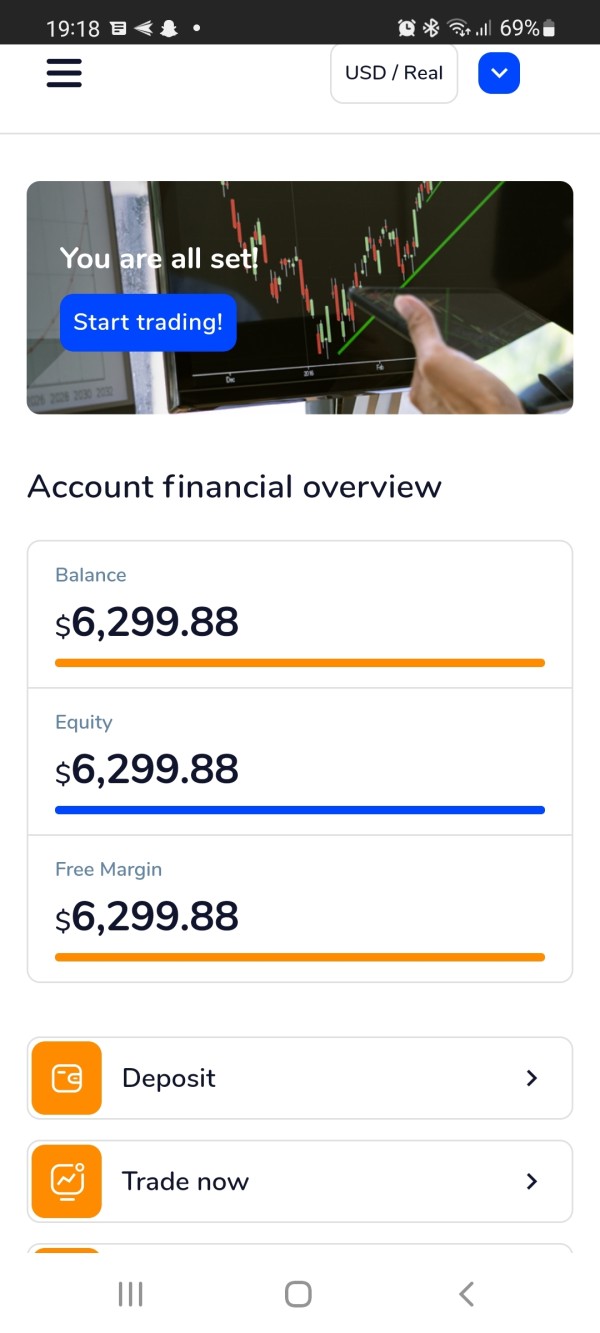Tap the Free Margin amount $6,299.88
This screenshot has height=1333, width=600.
click(147, 917)
